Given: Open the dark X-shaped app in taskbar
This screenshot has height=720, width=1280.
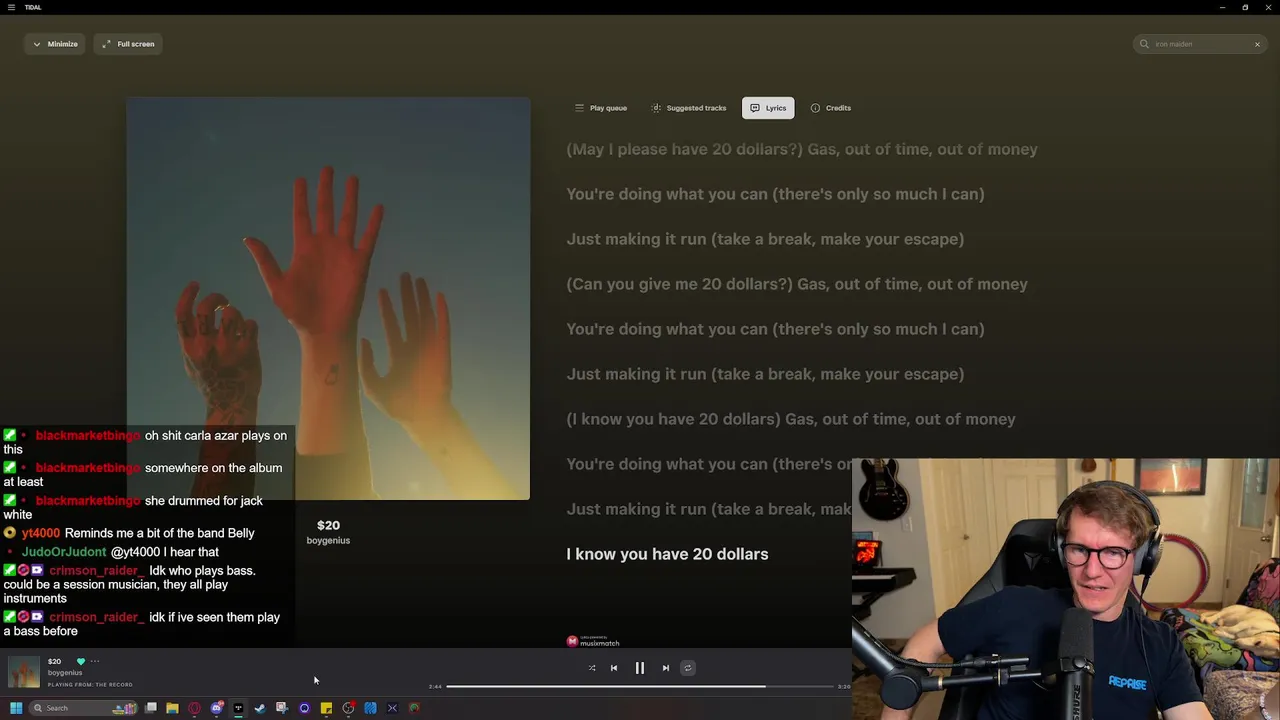Looking at the screenshot, I should point(392,708).
